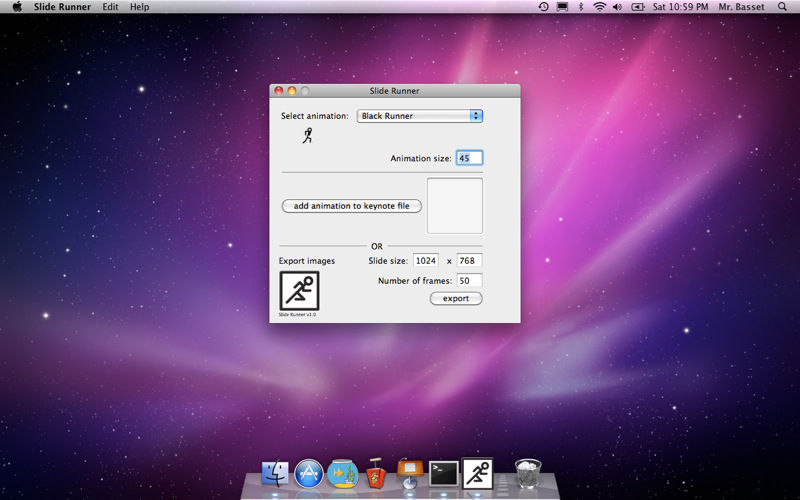Image resolution: width=800 pixels, height=500 pixels.
Task: Click the Bluetooth menu bar icon
Action: coord(581,7)
